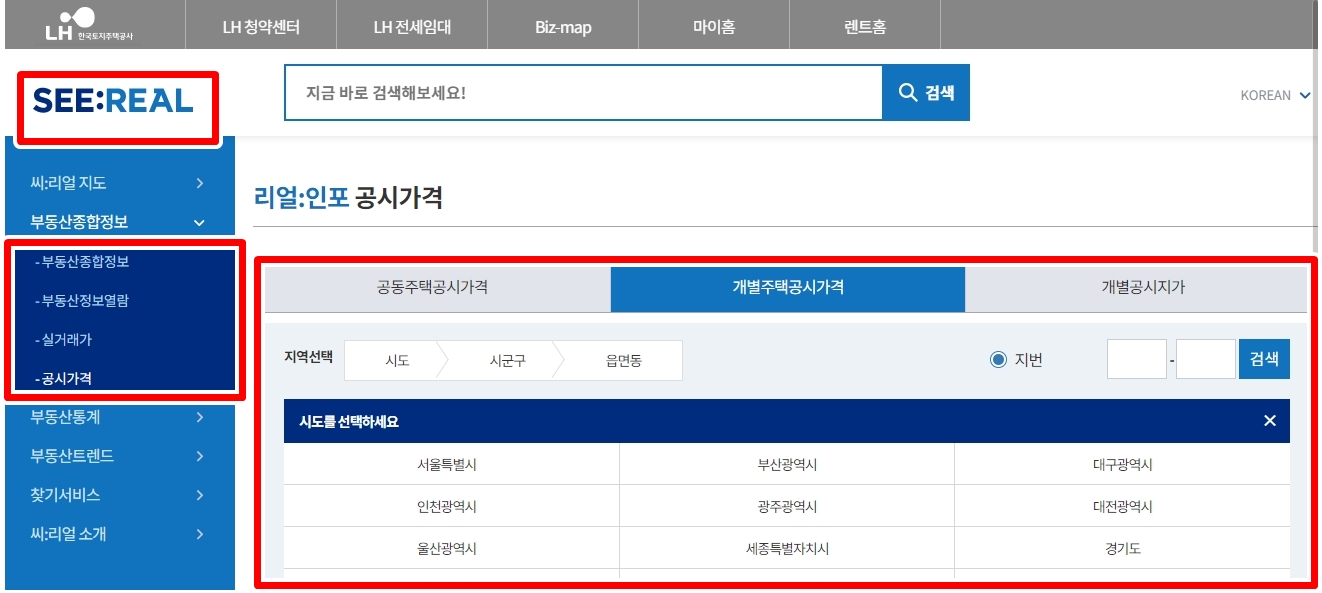Choose 세종특별자치시 from the list

pos(787,549)
